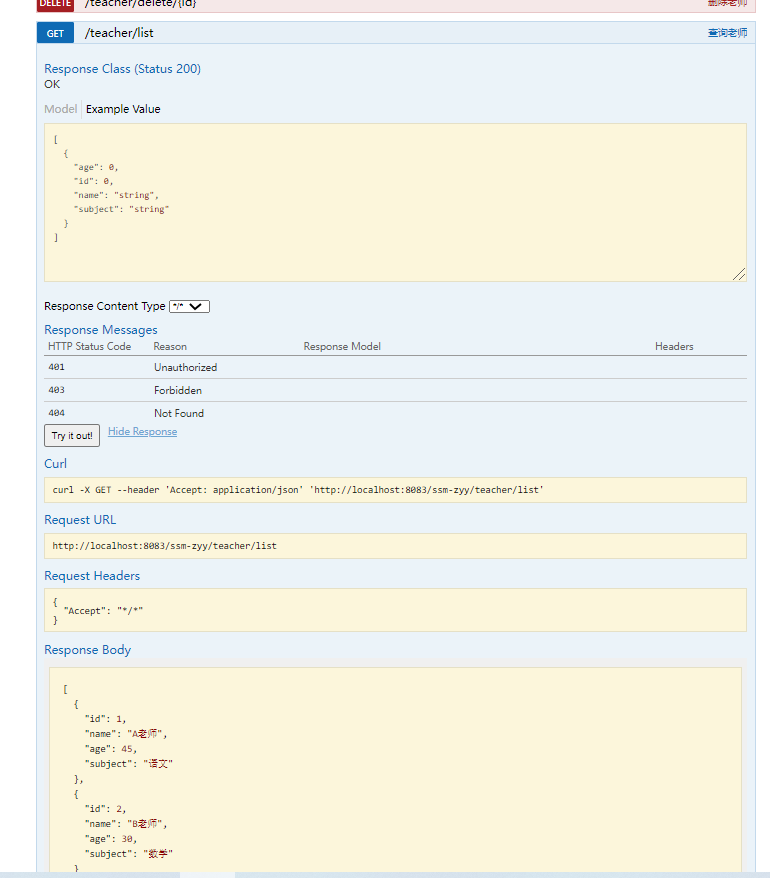Image resolution: width=770 pixels, height=878 pixels.
Task: Click the Response Messages heading
Action: click(101, 330)
